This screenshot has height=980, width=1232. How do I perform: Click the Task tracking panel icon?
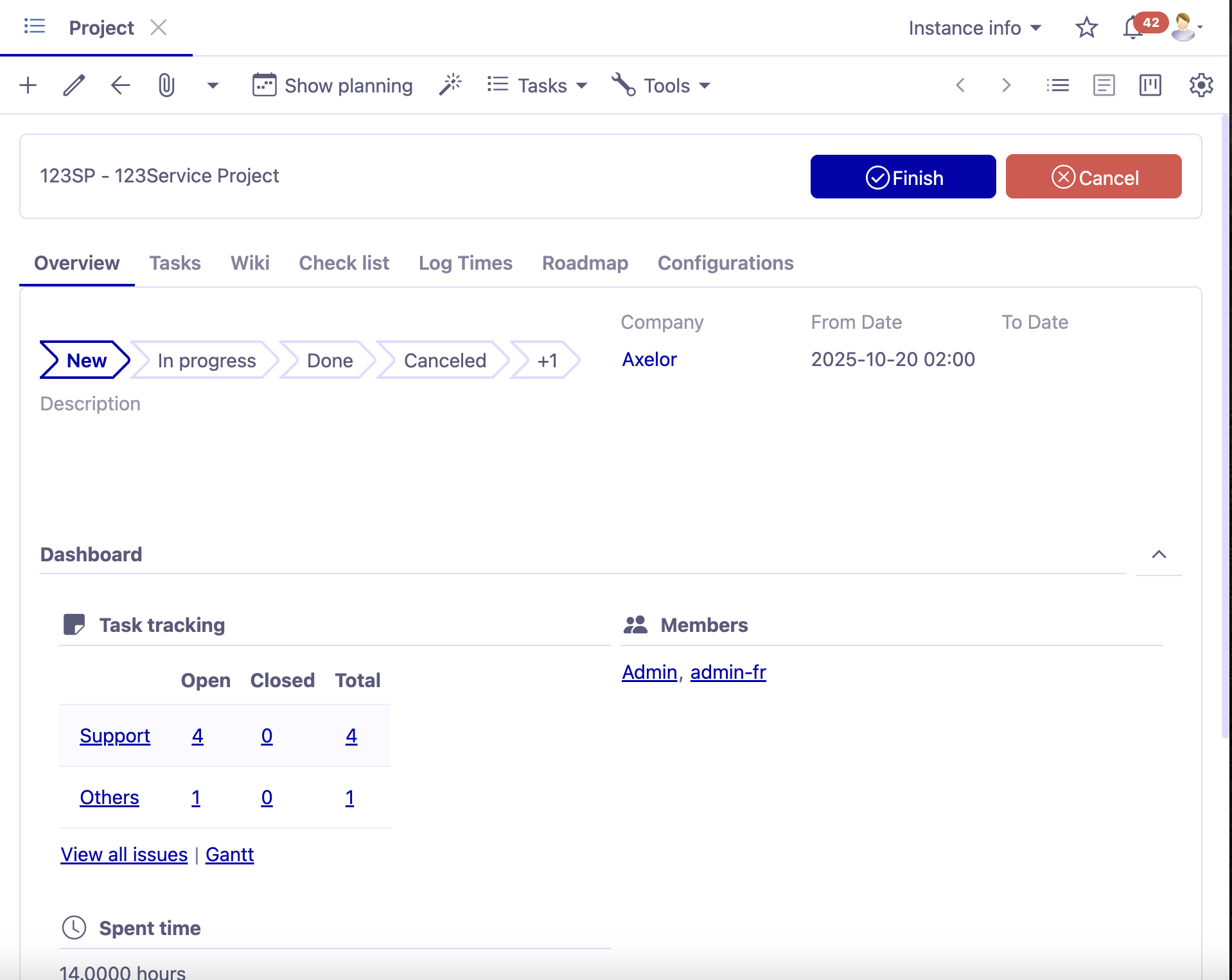(x=74, y=624)
